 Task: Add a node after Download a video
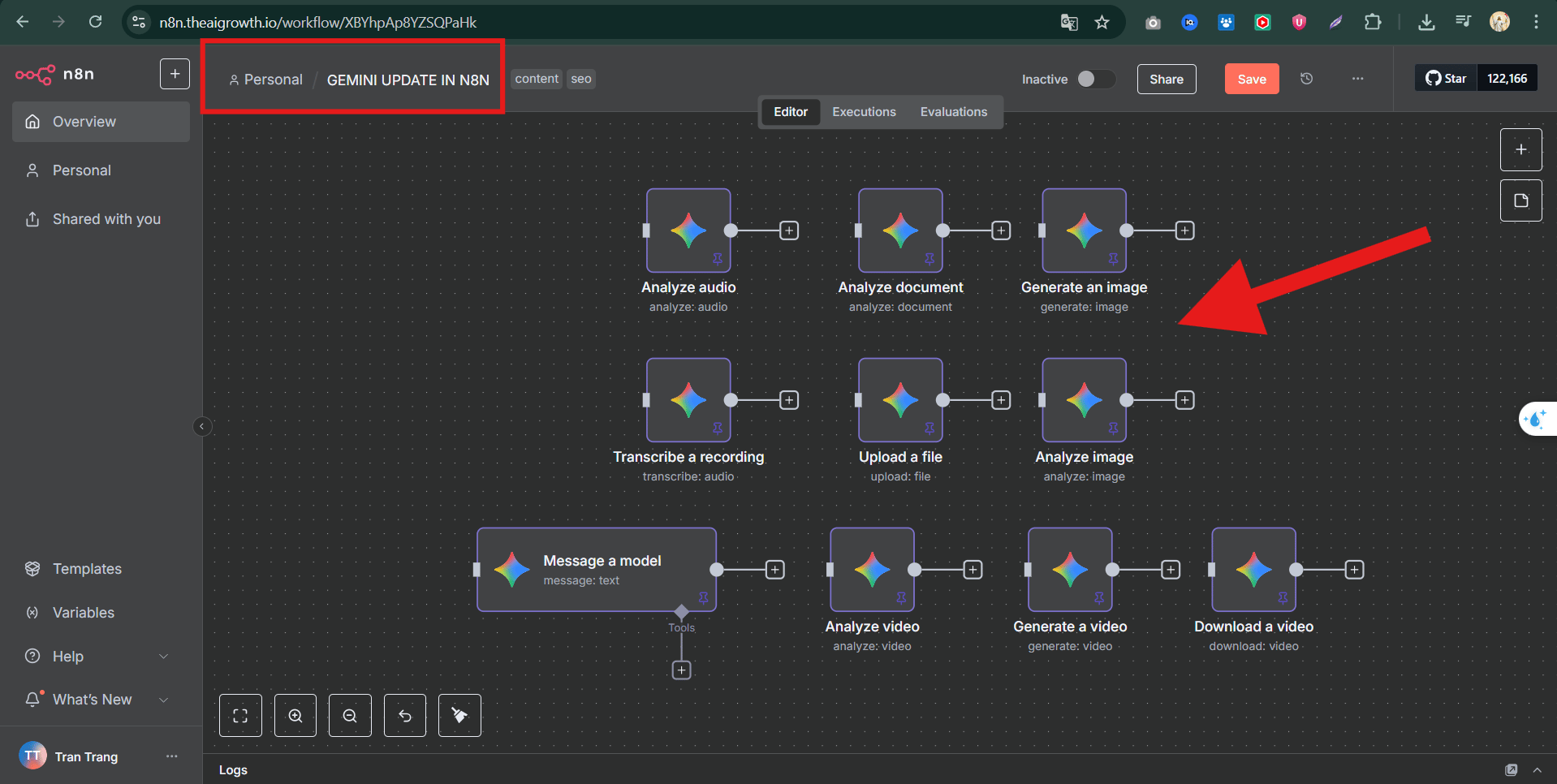(x=1354, y=570)
